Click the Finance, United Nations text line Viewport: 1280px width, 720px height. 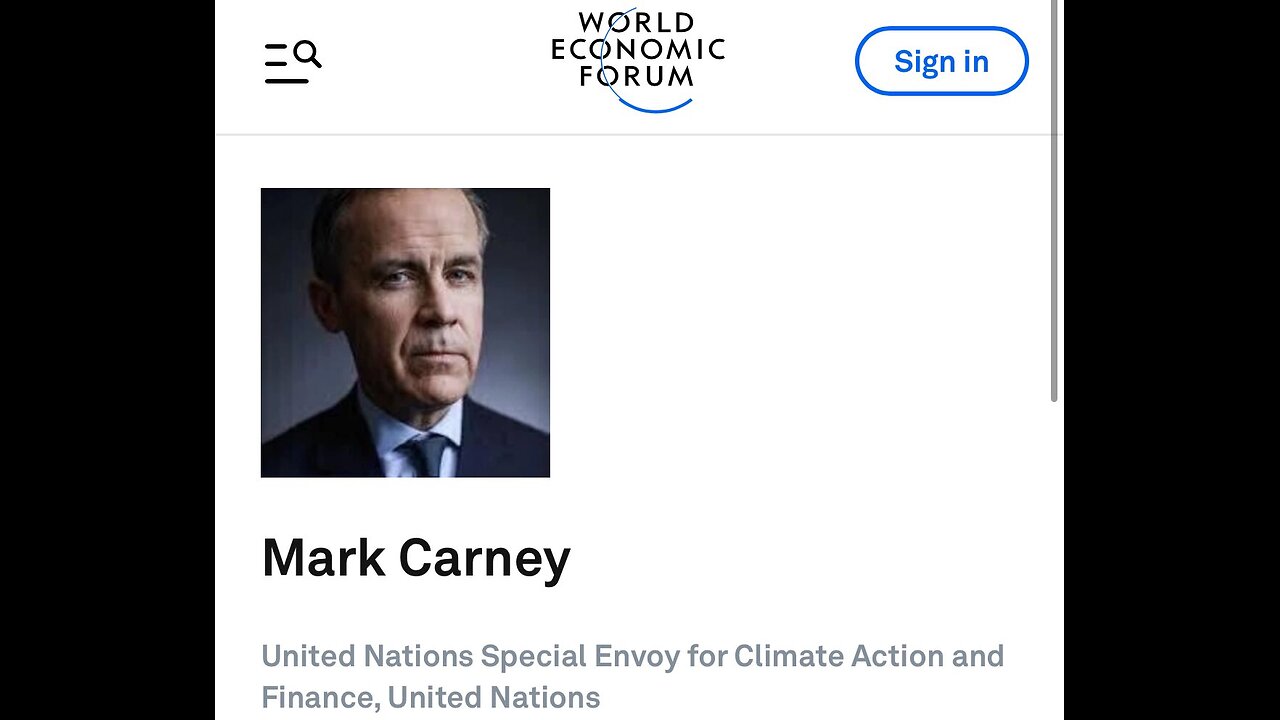click(x=430, y=697)
